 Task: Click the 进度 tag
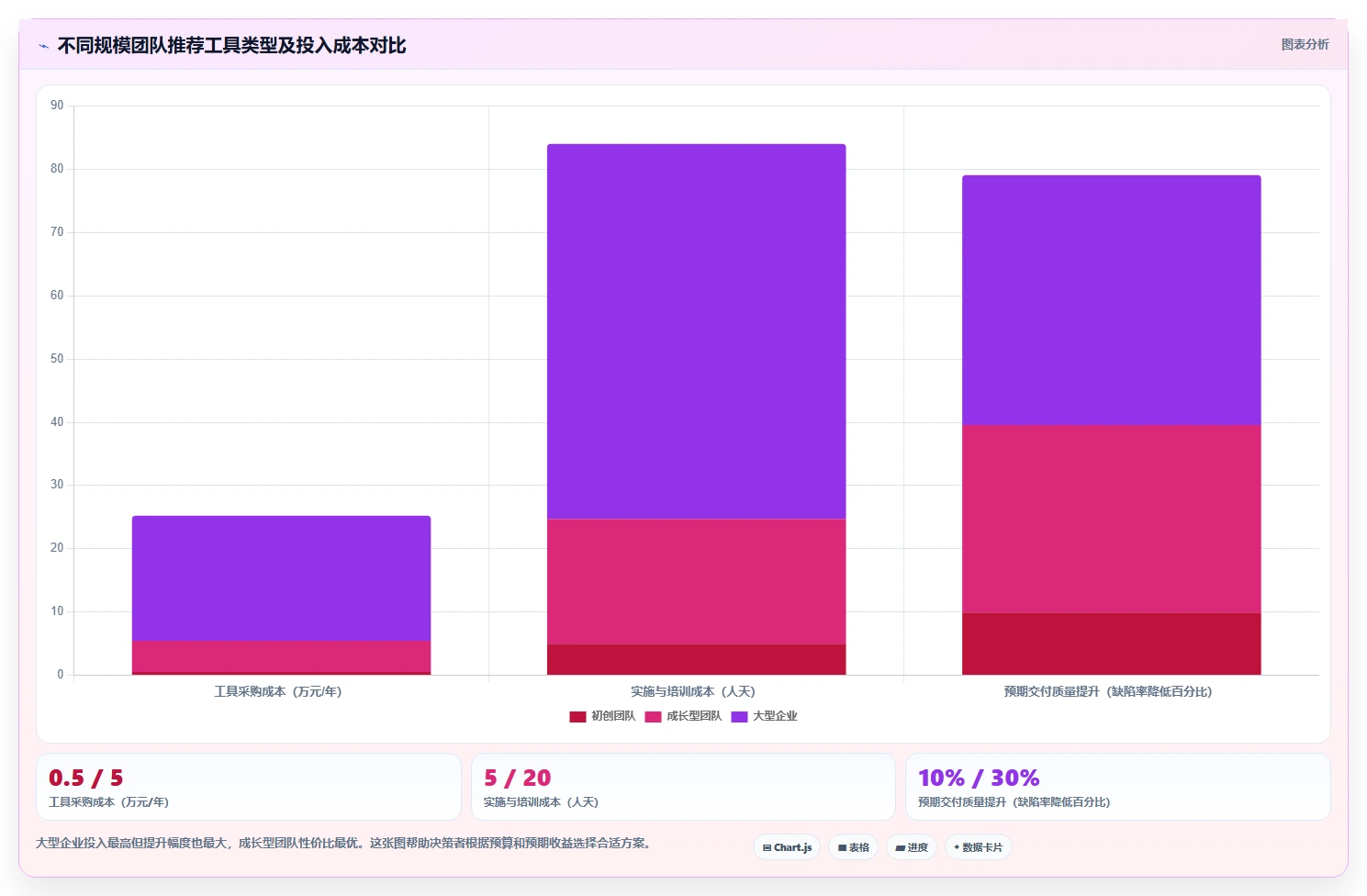pos(911,847)
